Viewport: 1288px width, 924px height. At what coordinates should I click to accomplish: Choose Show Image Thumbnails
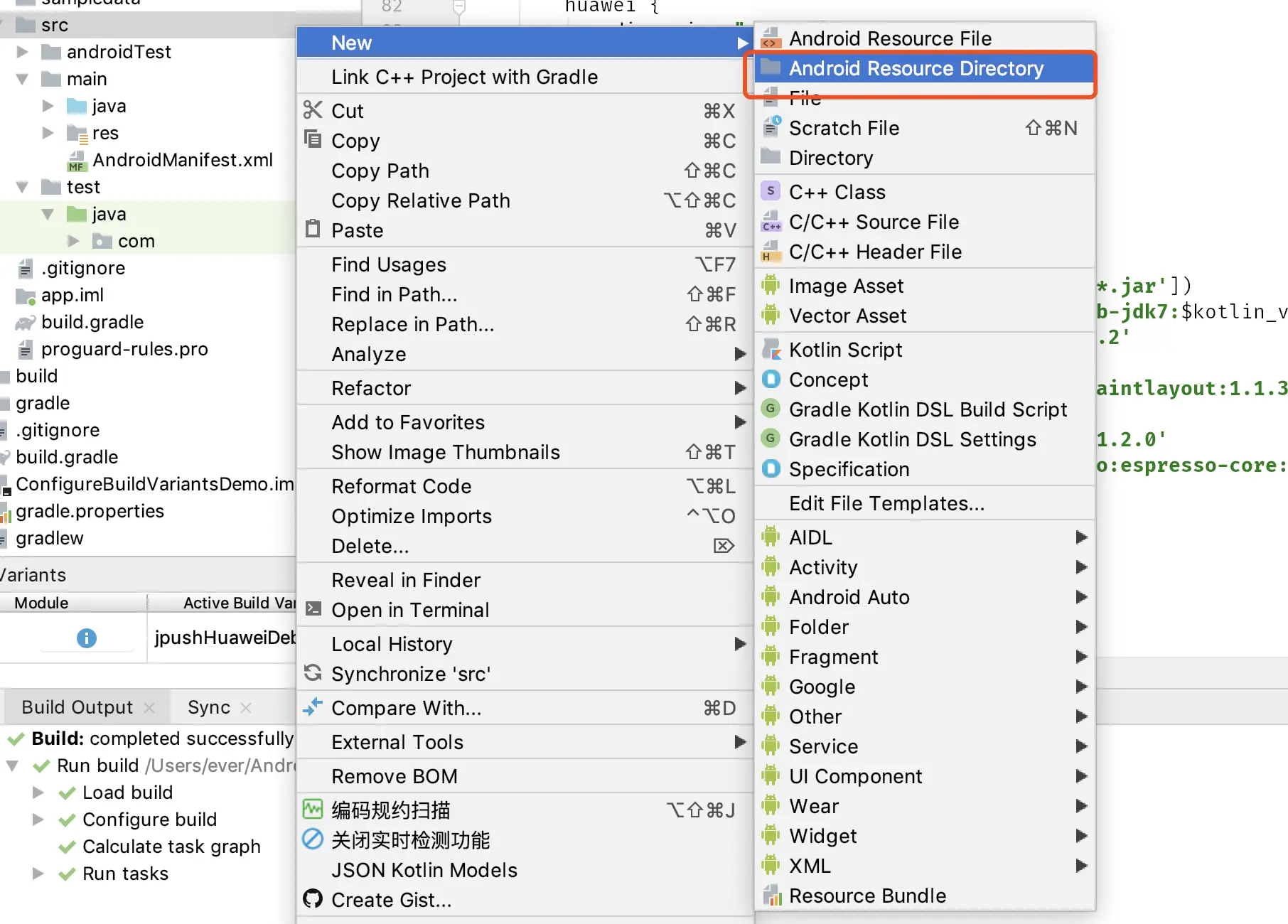coord(525,452)
